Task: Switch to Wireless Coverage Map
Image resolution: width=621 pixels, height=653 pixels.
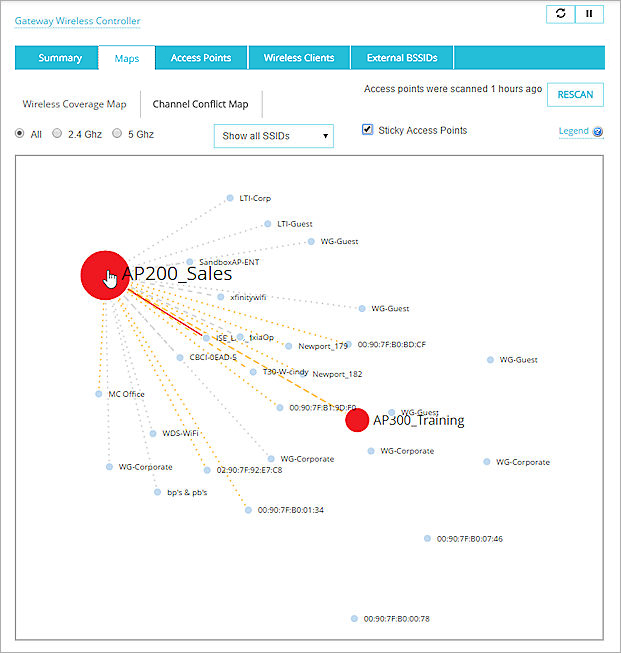Action: tap(75, 104)
